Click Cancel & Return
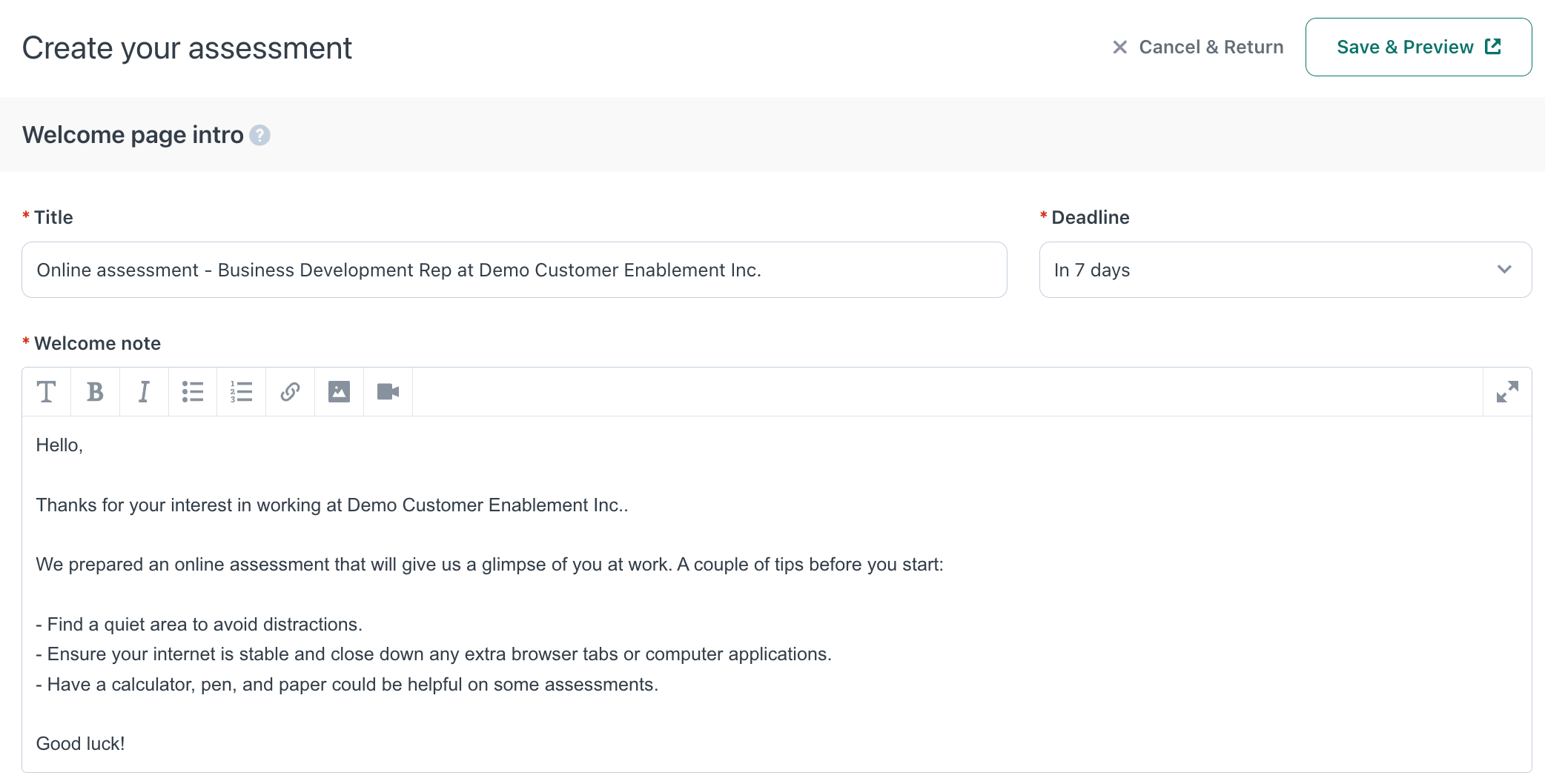Screen dimensions: 1545x784 coord(1198,47)
